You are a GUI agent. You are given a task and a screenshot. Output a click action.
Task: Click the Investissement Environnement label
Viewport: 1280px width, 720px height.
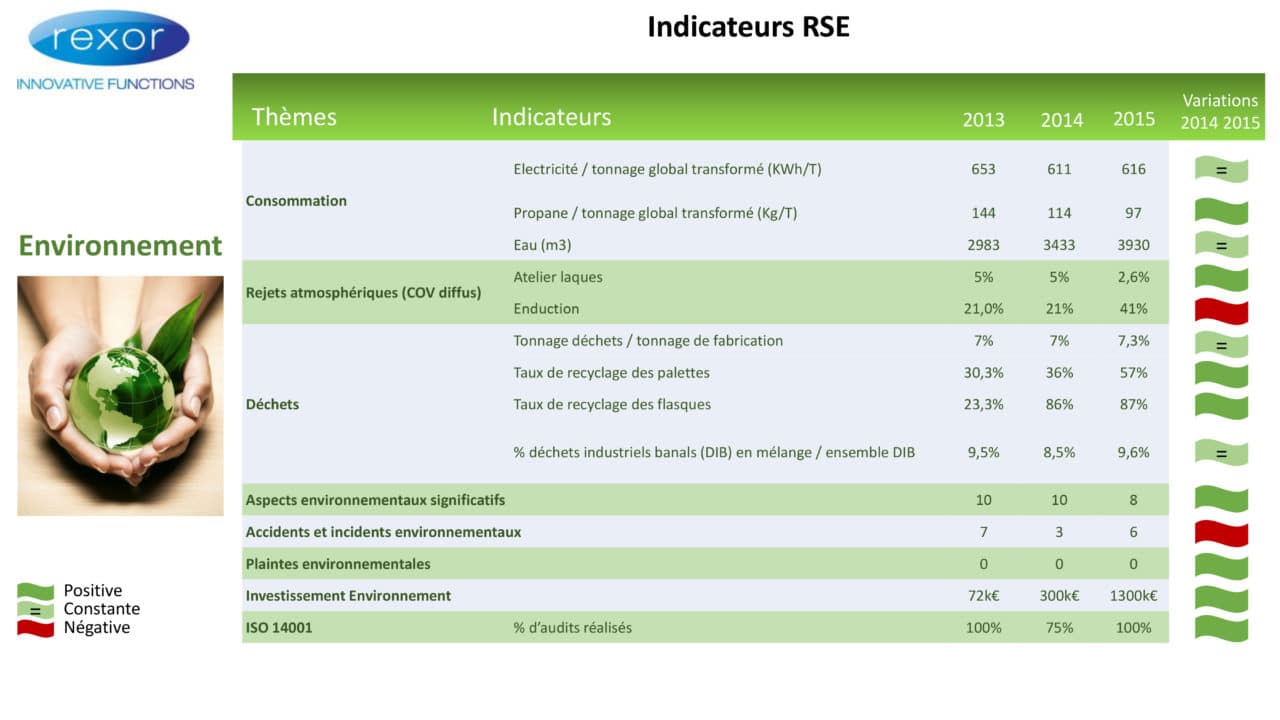point(348,596)
